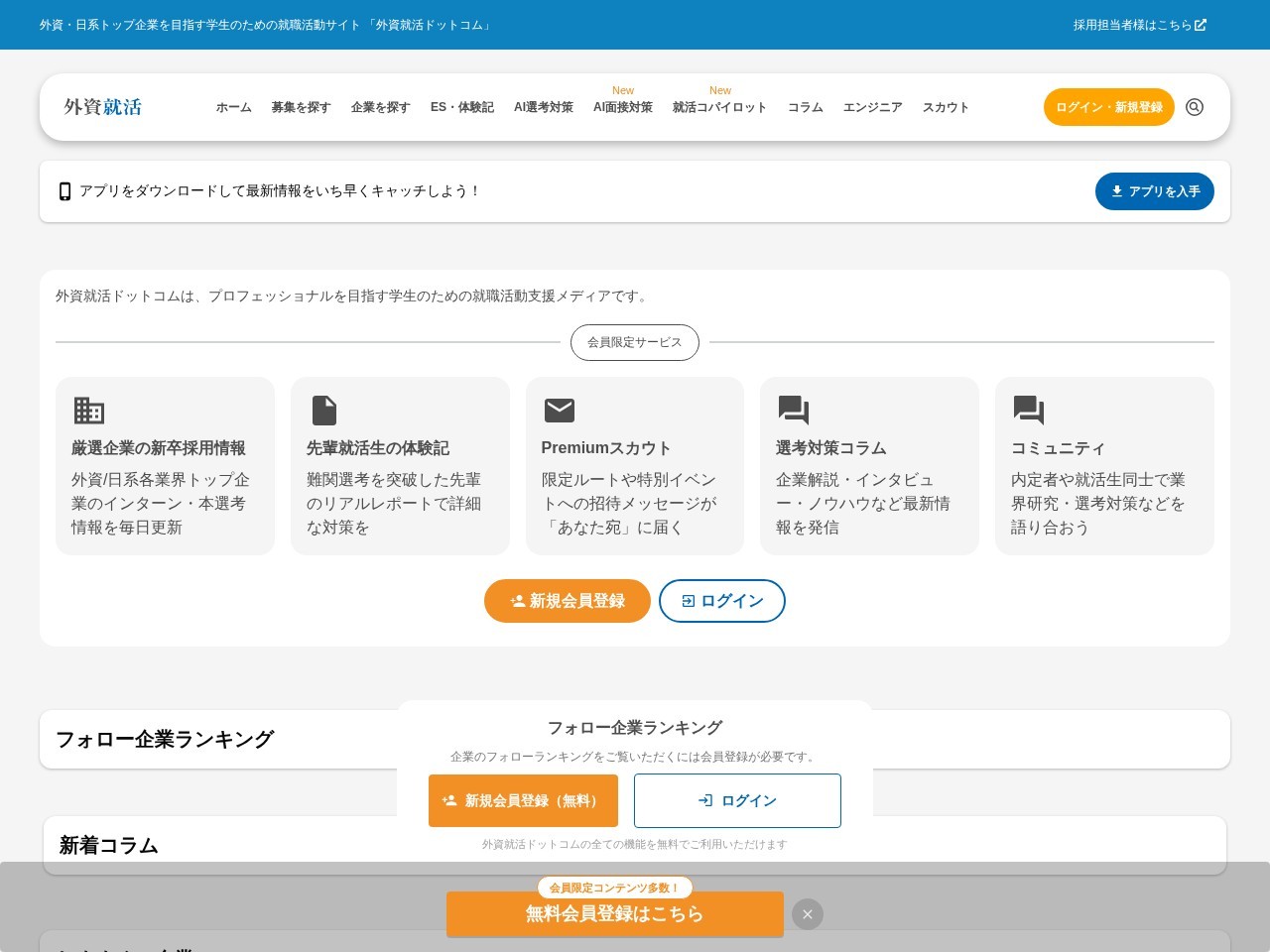Click the コミュニティ card title
Image resolution: width=1270 pixels, height=952 pixels.
[1058, 448]
